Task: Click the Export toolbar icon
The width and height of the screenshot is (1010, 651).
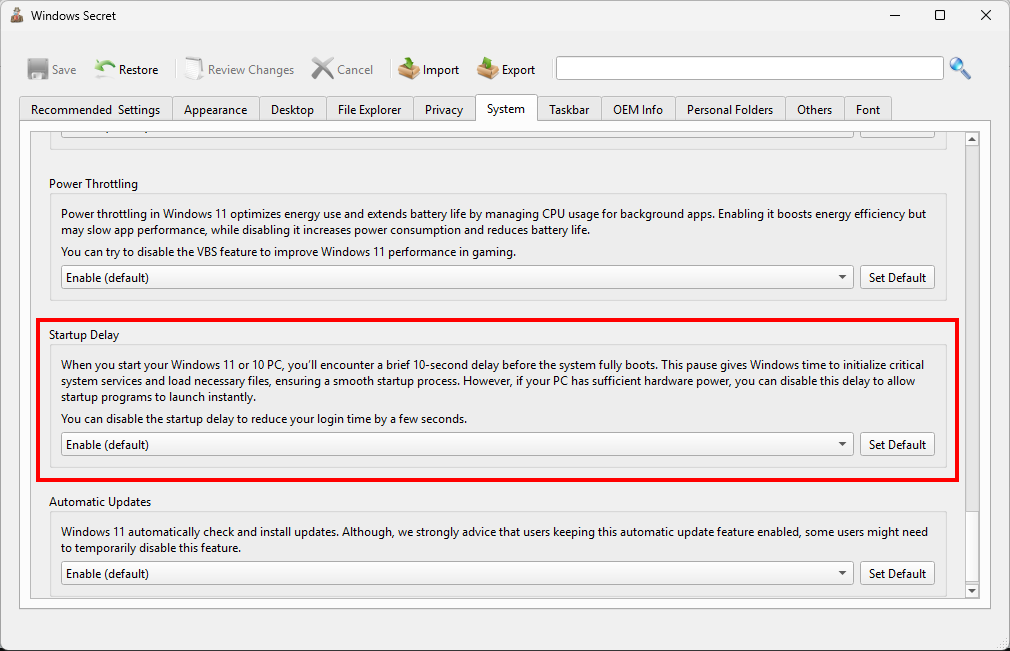Action: tap(488, 68)
